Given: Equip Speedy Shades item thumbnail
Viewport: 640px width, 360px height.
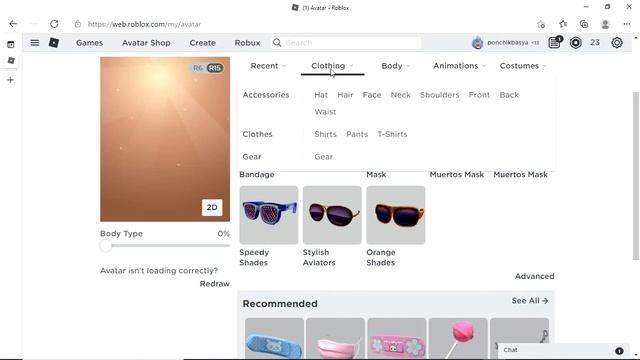Looking at the screenshot, I should (269, 215).
